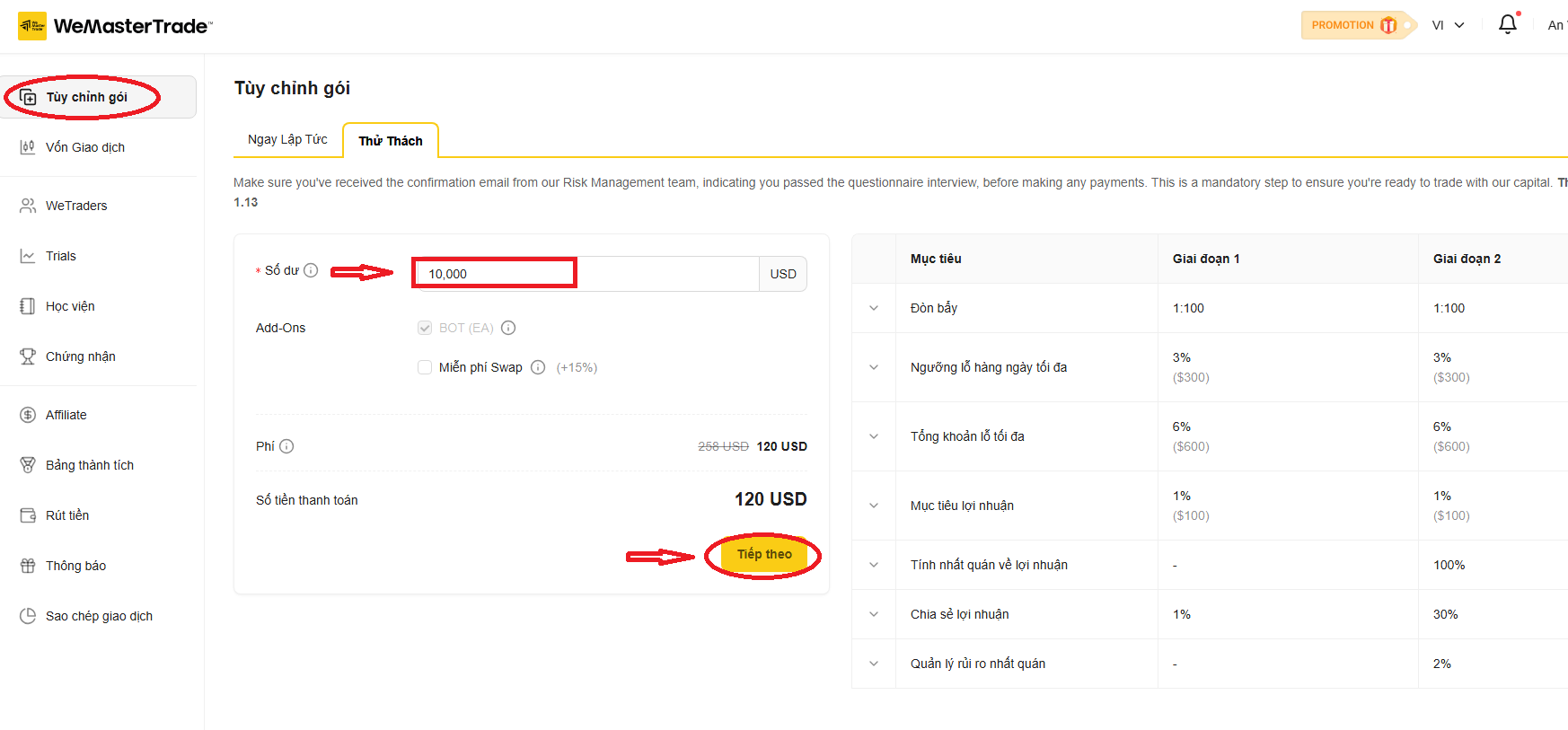
Task: Expand the Mục tiêu lợi nhuận row
Action: tap(874, 506)
